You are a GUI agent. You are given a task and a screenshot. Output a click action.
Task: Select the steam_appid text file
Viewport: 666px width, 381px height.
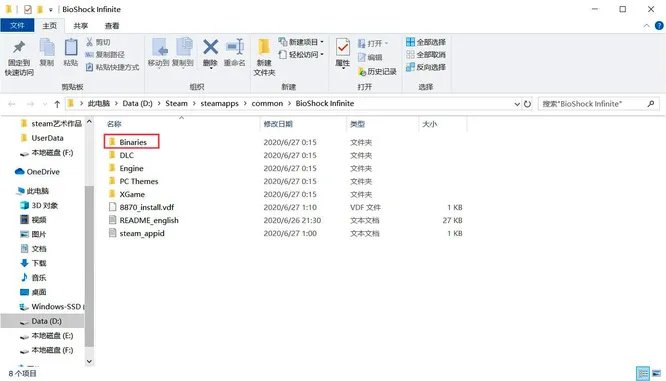click(x=141, y=234)
